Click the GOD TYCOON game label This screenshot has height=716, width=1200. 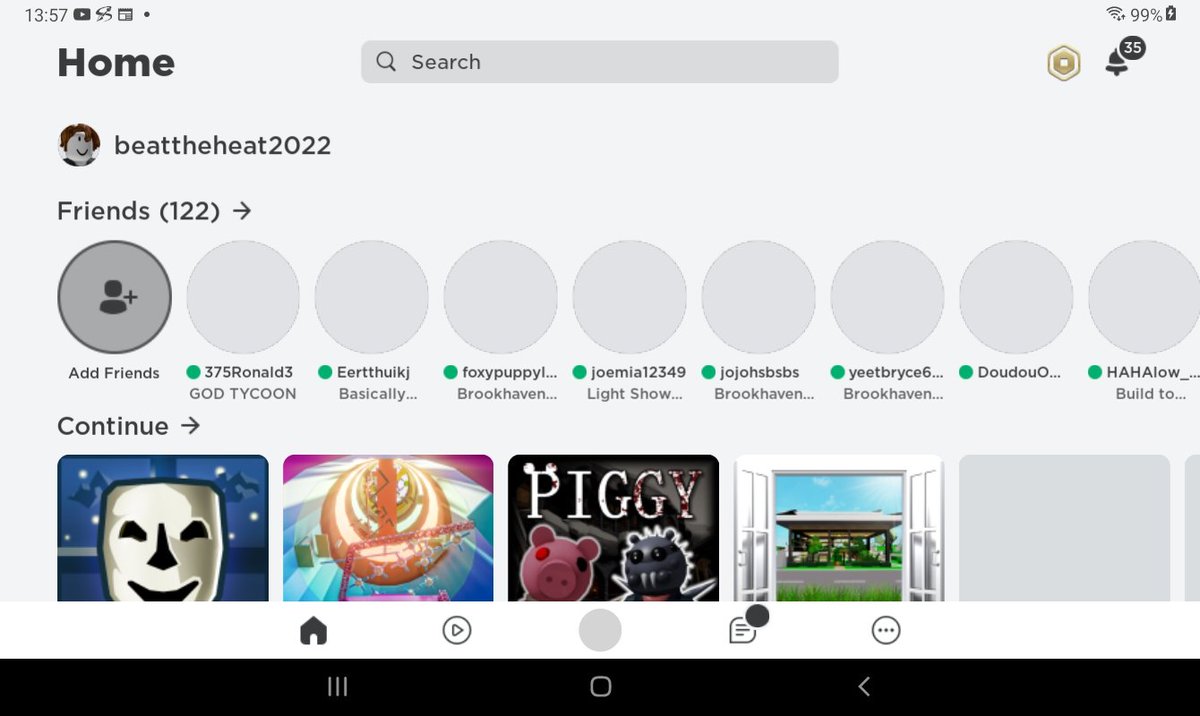point(243,394)
